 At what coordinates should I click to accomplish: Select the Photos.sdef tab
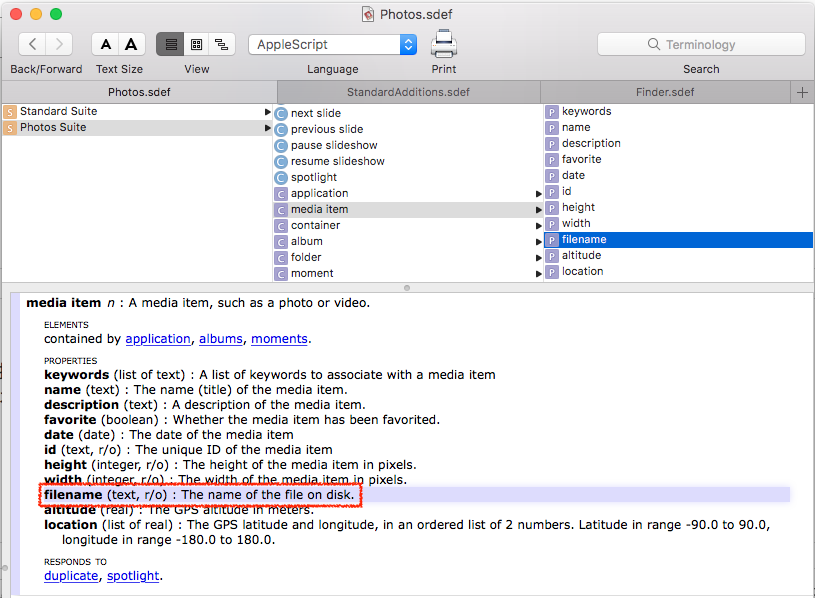point(139,92)
